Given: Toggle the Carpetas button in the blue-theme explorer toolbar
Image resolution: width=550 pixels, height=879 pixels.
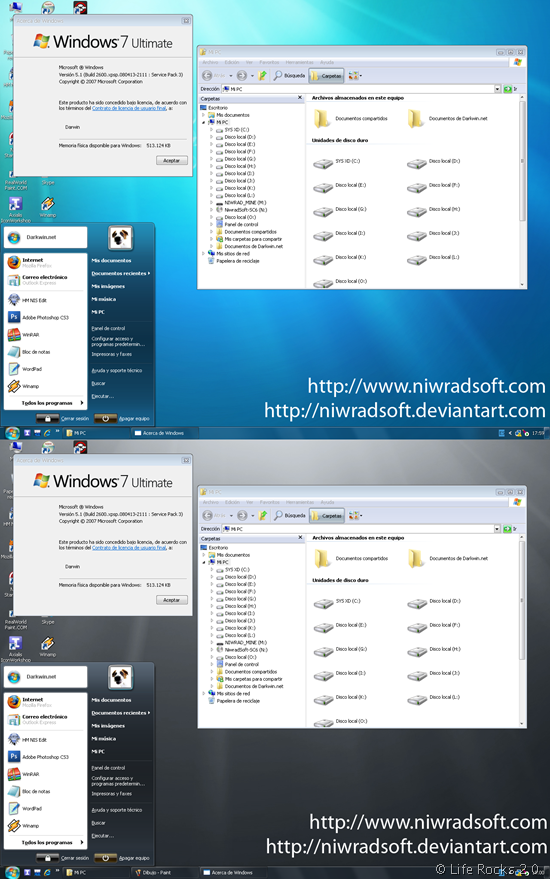Looking at the screenshot, I should point(326,75).
